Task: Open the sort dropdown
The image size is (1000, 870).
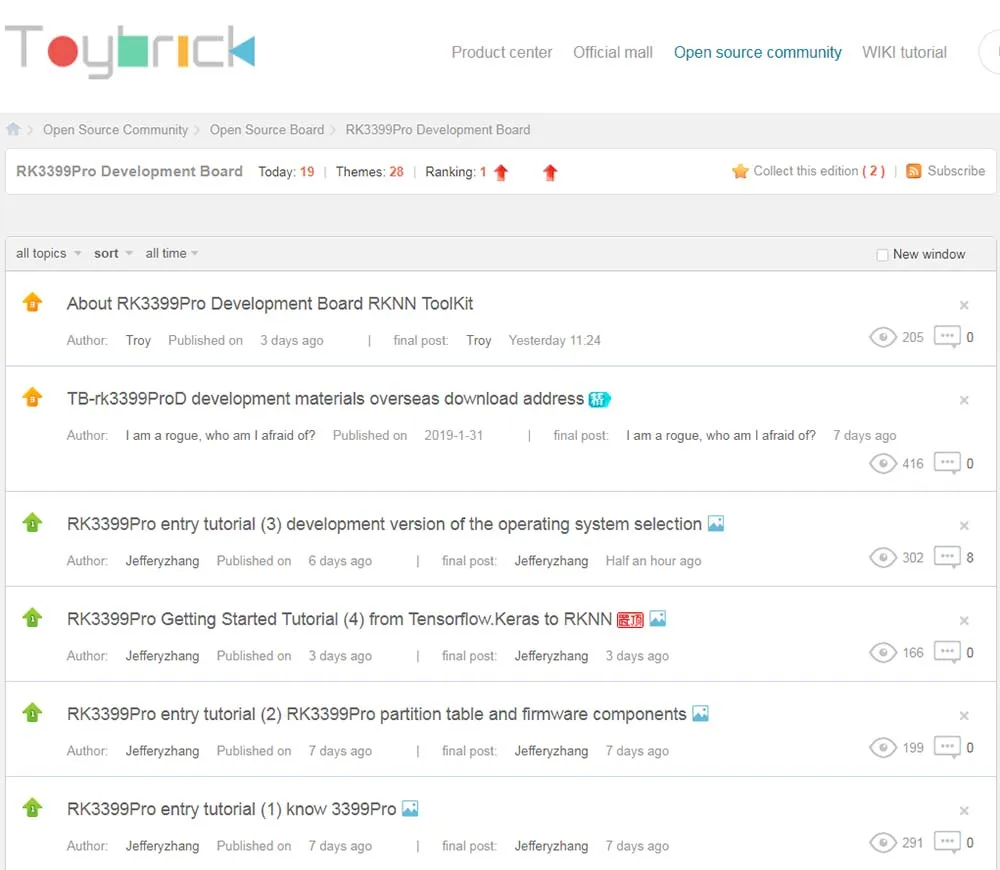Action: click(x=113, y=253)
